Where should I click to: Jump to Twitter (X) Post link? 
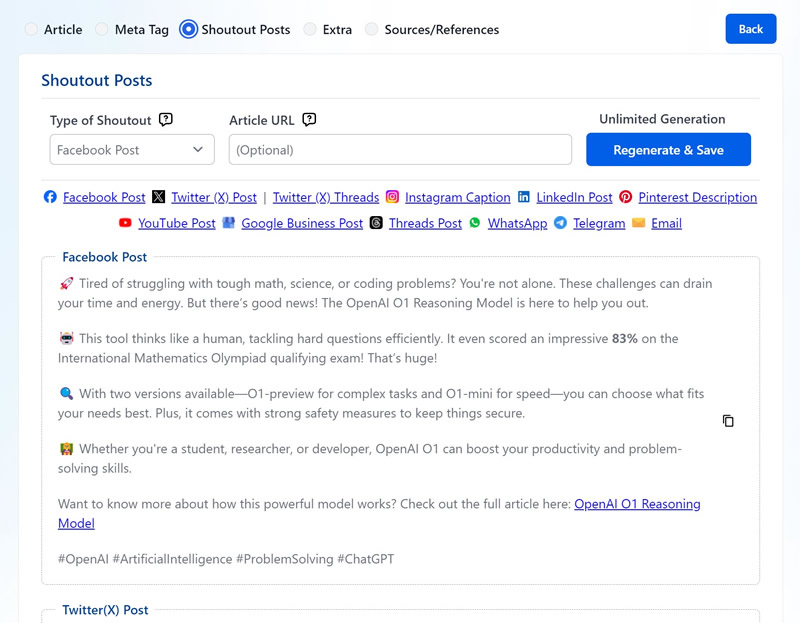point(214,197)
